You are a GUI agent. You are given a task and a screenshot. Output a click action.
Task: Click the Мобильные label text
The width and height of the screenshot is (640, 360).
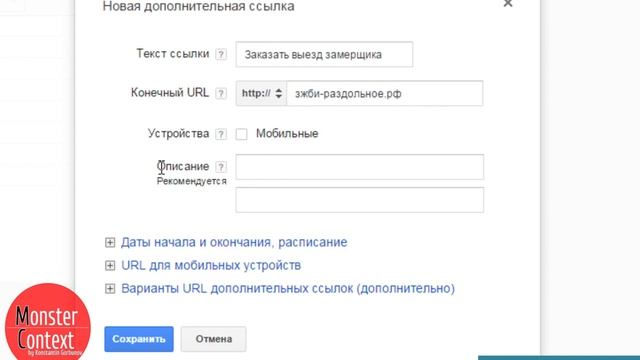tap(287, 133)
